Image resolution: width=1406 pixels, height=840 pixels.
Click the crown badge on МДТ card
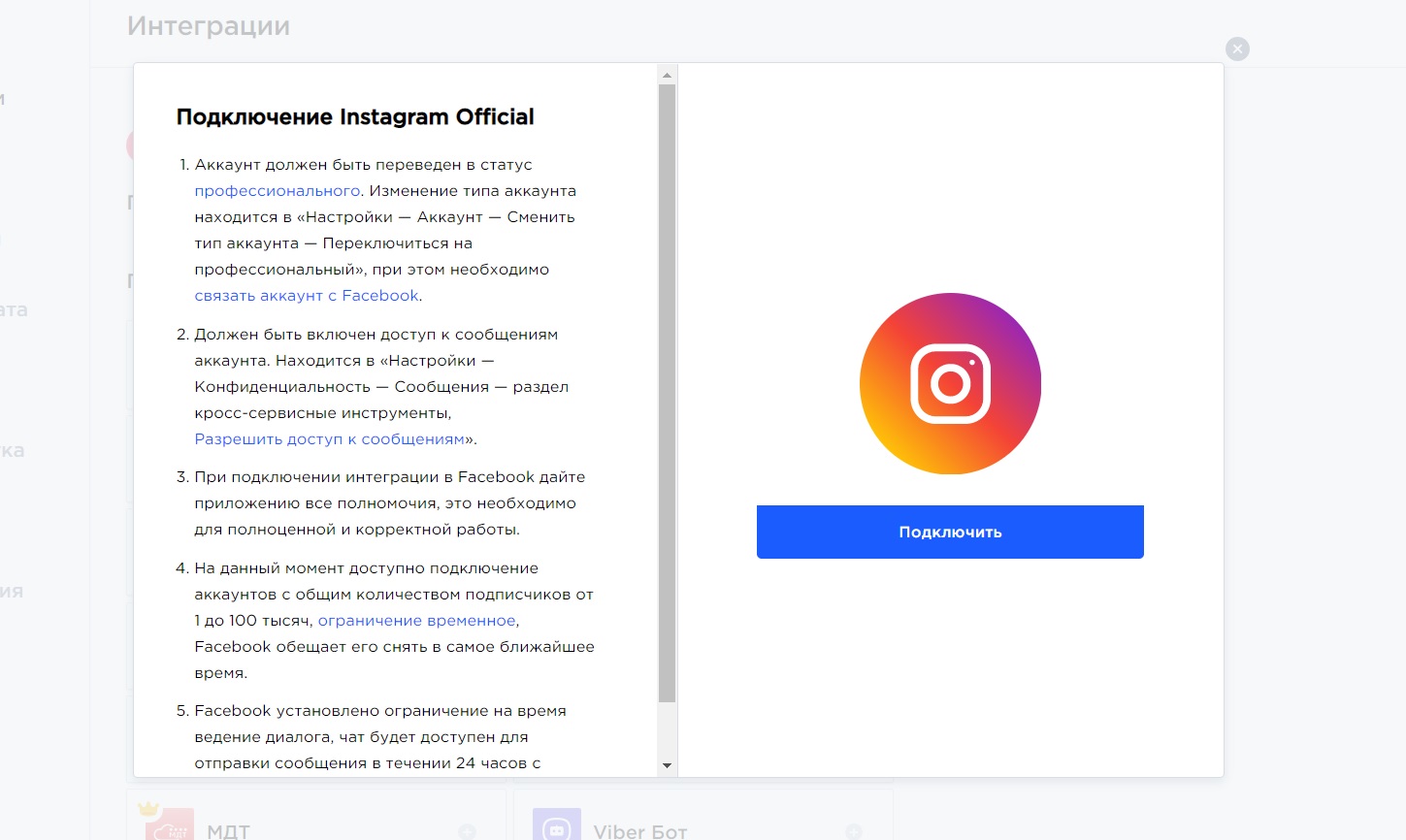click(148, 808)
